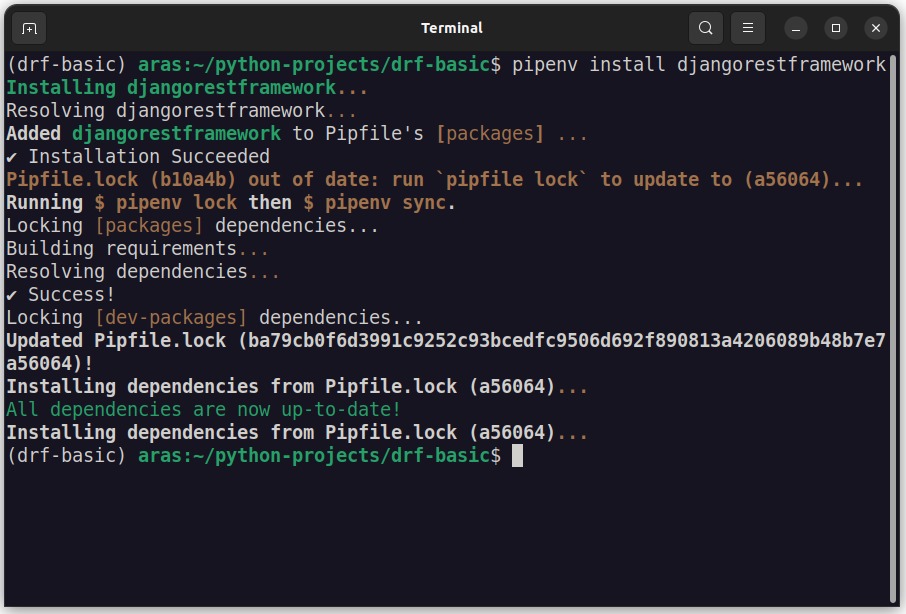
Task: Click the bottom prompt path 'aras:~/python-projects/drf-basic'
Action: tap(314, 456)
